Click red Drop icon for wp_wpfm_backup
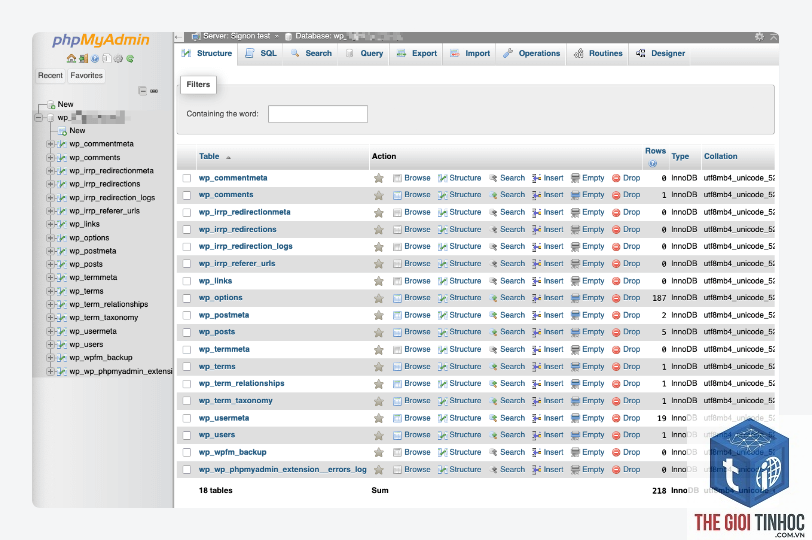Image resolution: width=812 pixels, height=540 pixels. (x=616, y=453)
